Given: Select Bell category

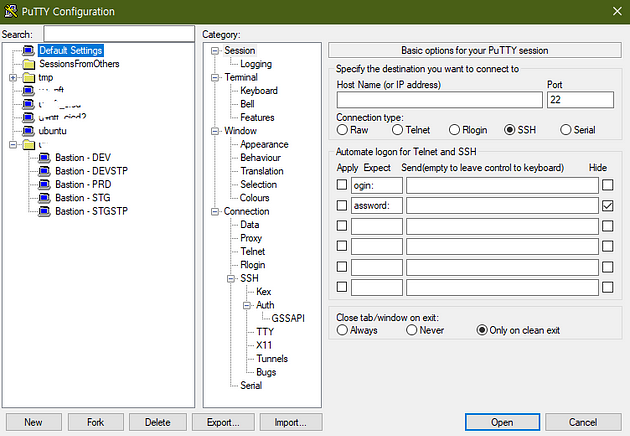Looking at the screenshot, I should click(x=247, y=104).
